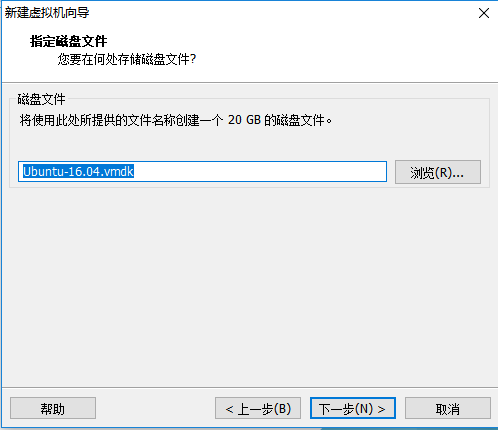Close the 新建虚拟机向导 dialog
This screenshot has width=498, height=430.
point(484,13)
